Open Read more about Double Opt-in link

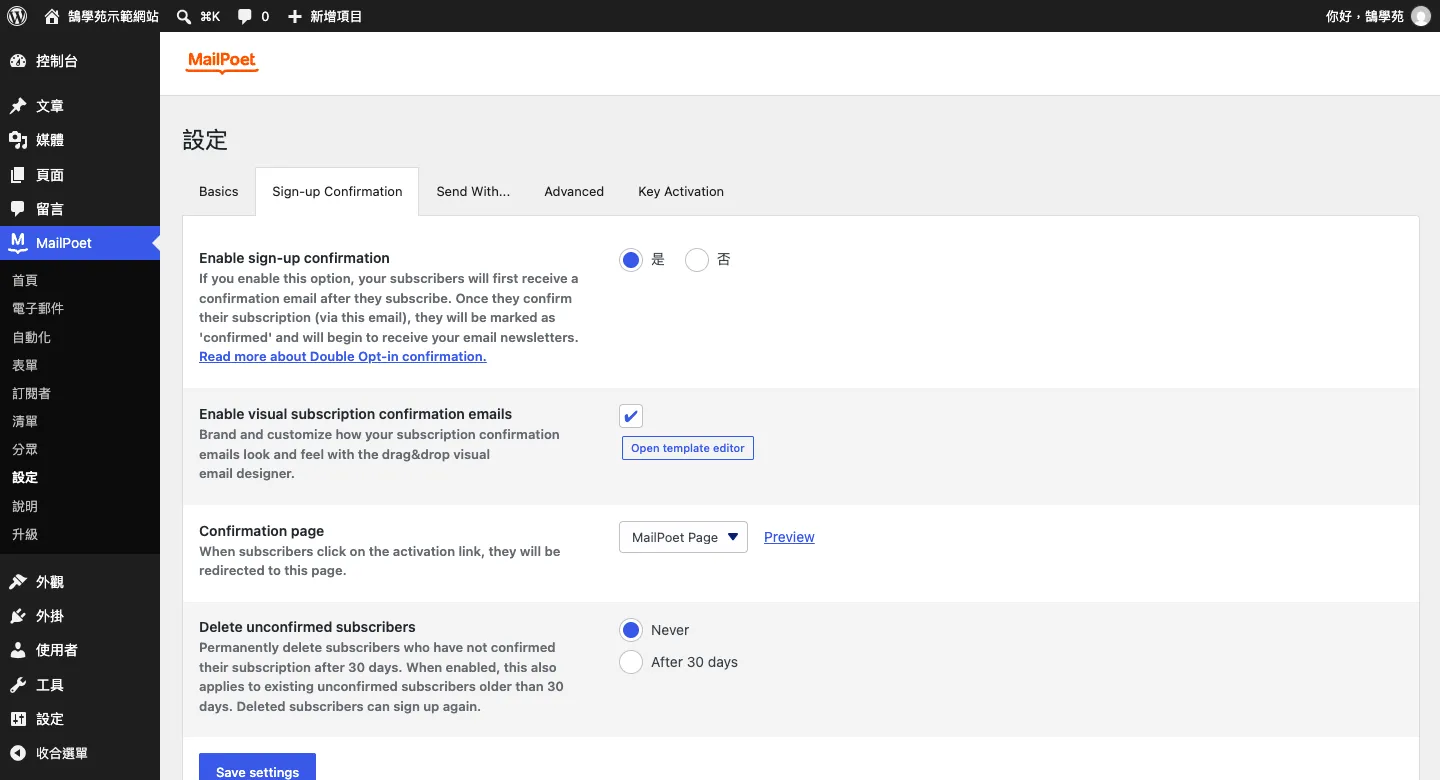(x=343, y=357)
